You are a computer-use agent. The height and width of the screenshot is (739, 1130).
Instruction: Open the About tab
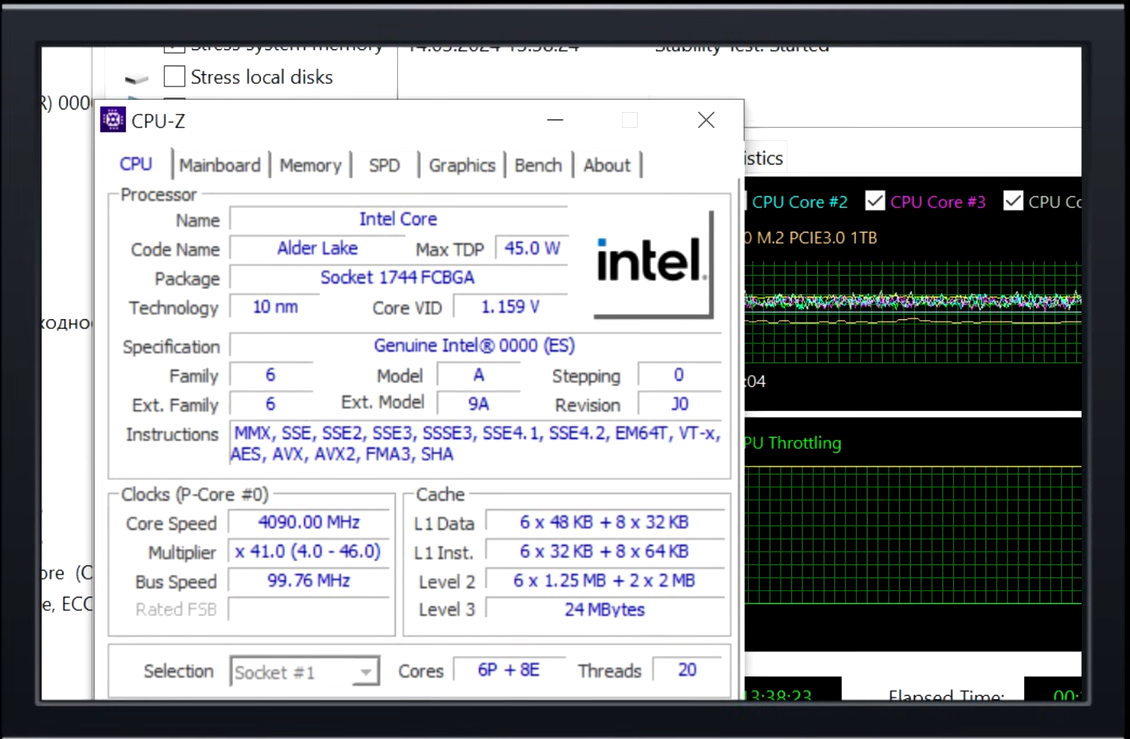(x=607, y=165)
